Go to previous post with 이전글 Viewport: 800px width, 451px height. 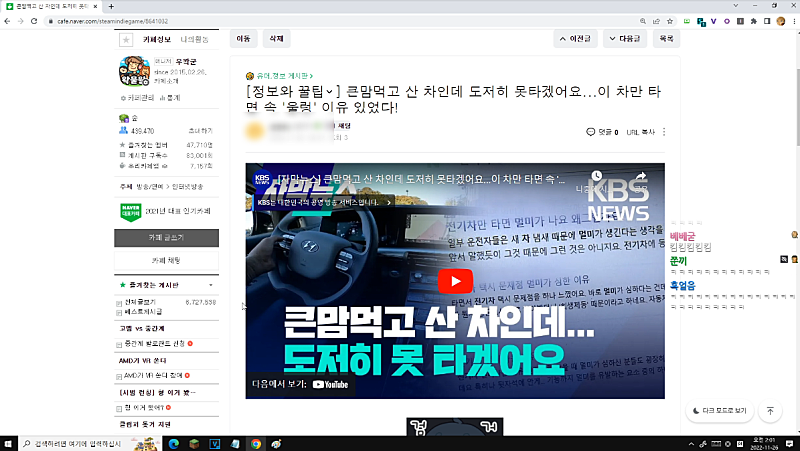575,39
